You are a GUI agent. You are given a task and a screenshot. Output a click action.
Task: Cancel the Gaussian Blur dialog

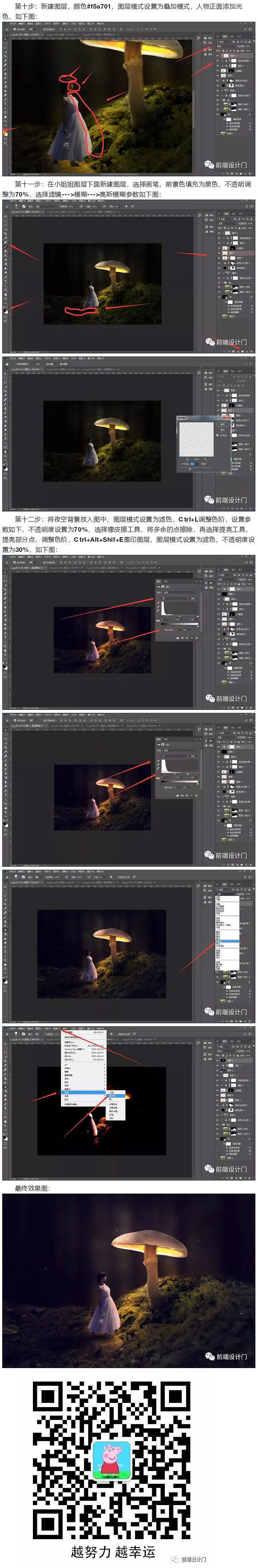tap(223, 430)
